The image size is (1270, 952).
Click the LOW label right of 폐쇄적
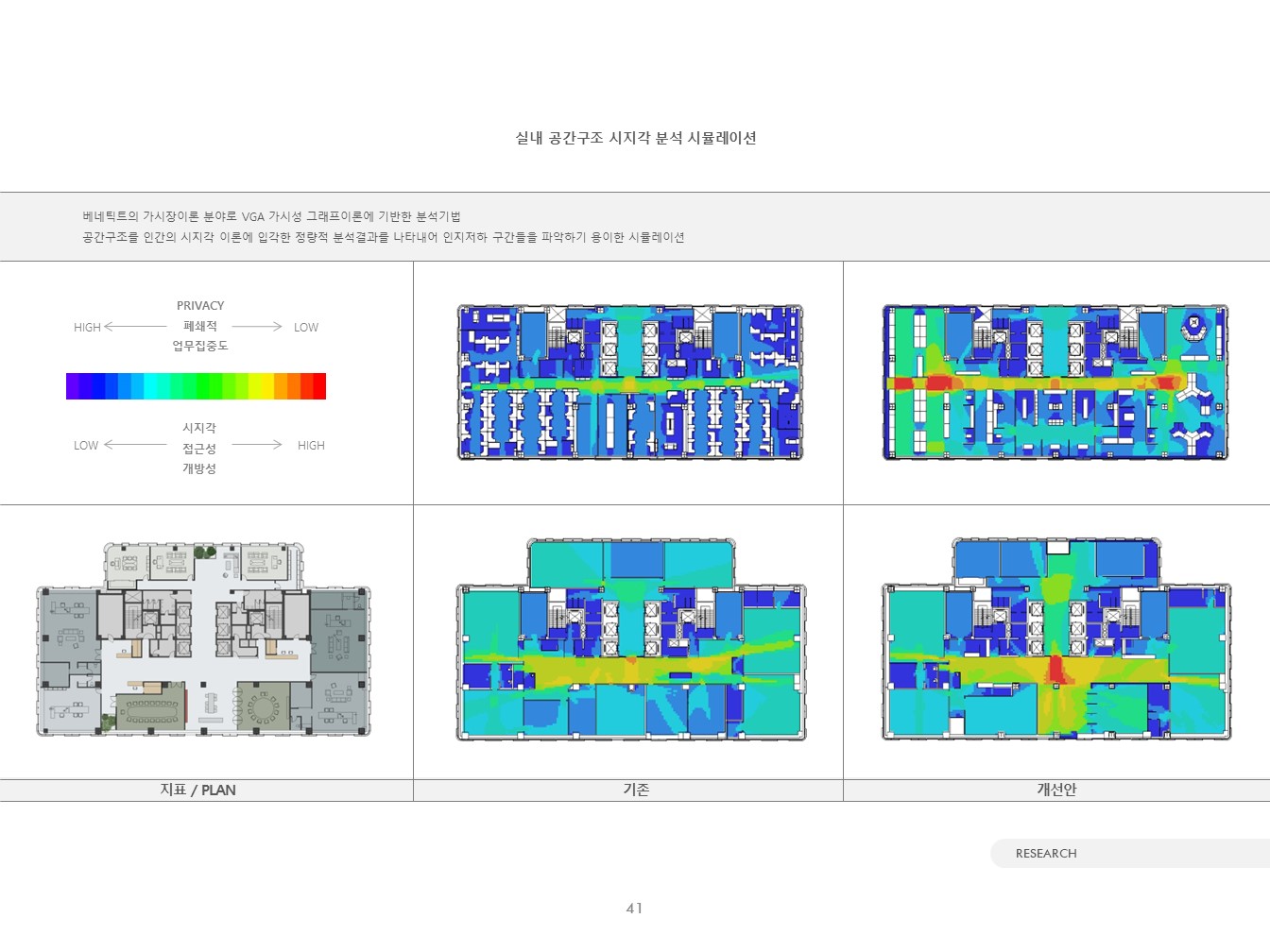306,328
